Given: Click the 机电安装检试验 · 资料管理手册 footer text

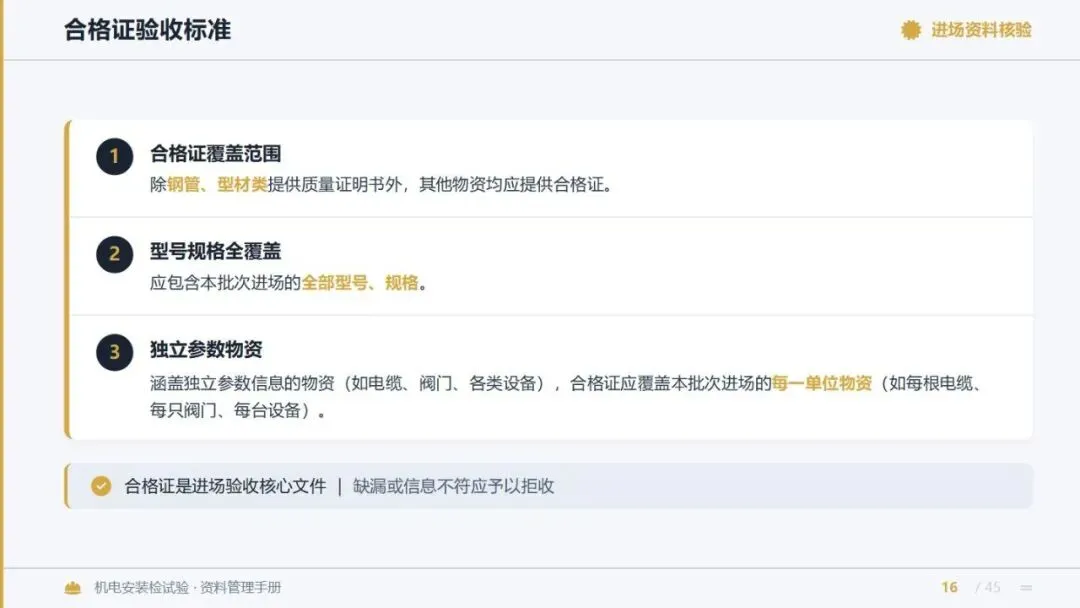Looking at the screenshot, I should point(187,587).
